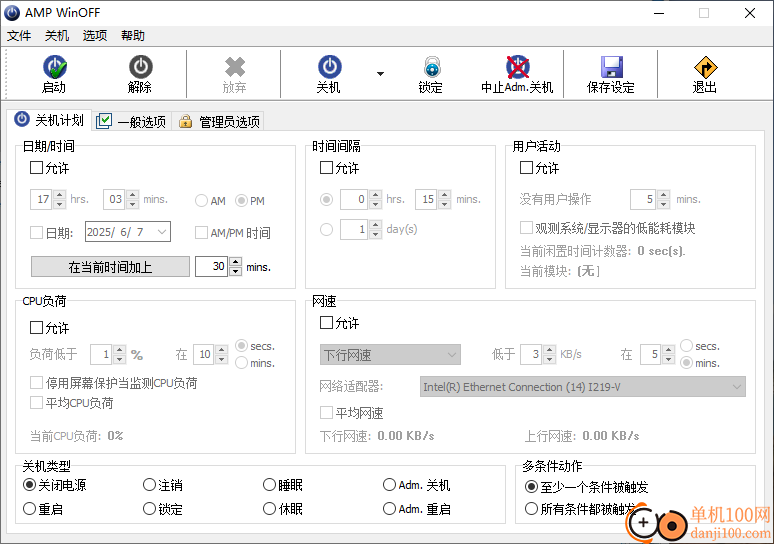Click the 03 mins. input field
This screenshot has height=544, width=774.
(x=115, y=199)
